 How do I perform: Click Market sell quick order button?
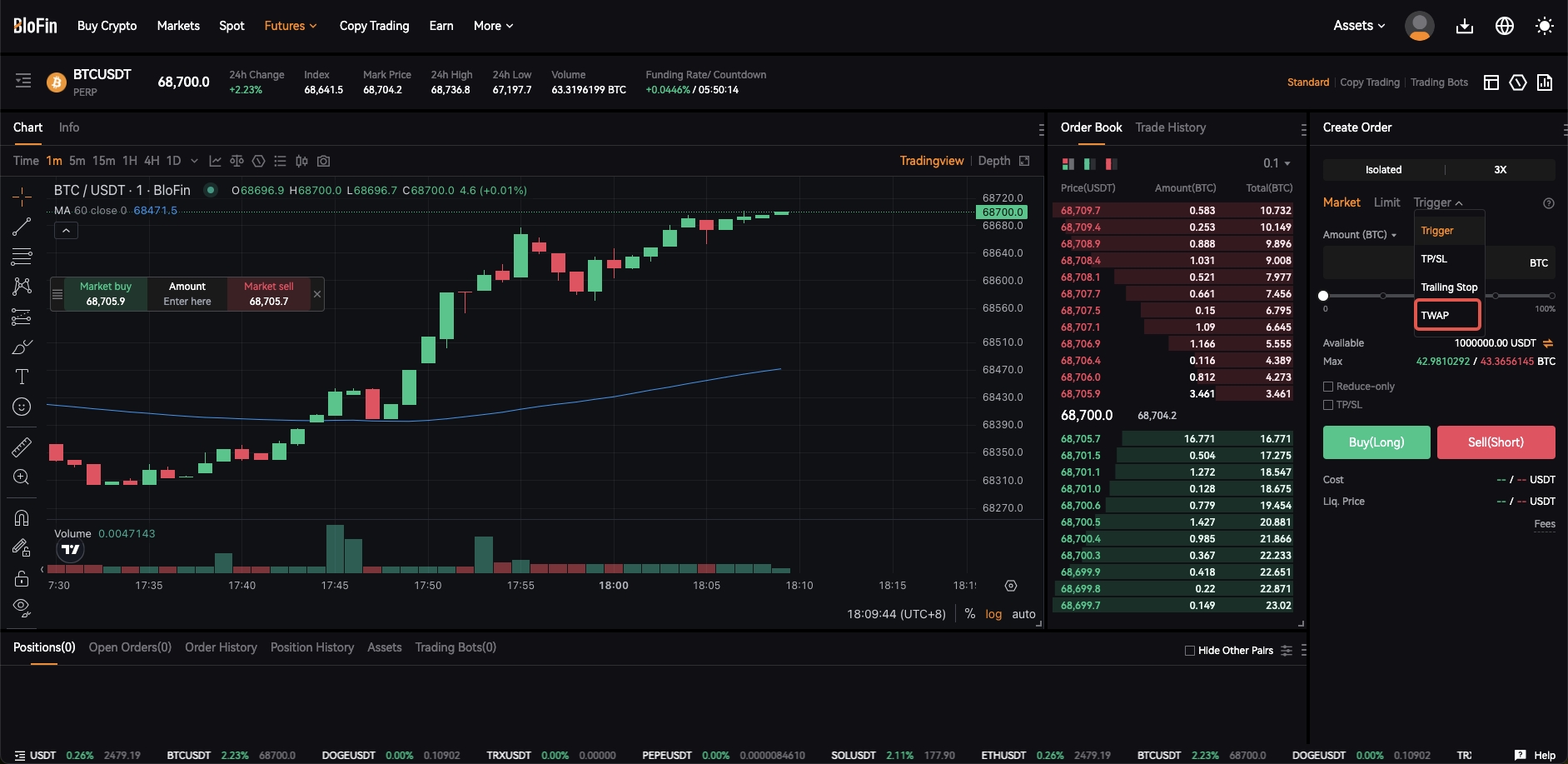(x=268, y=294)
